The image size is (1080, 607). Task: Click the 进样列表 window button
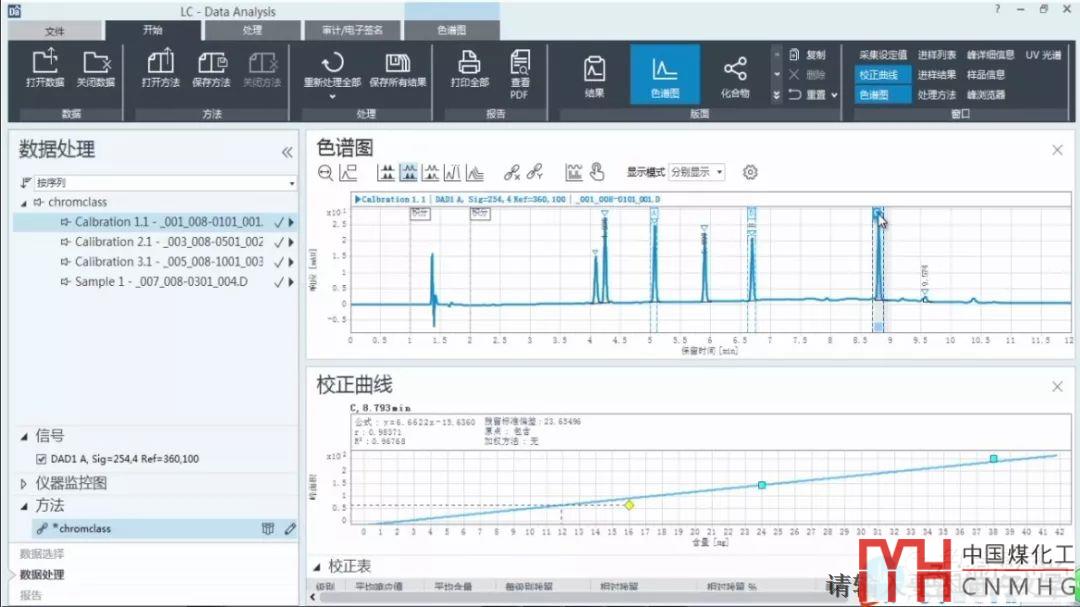tap(937, 55)
